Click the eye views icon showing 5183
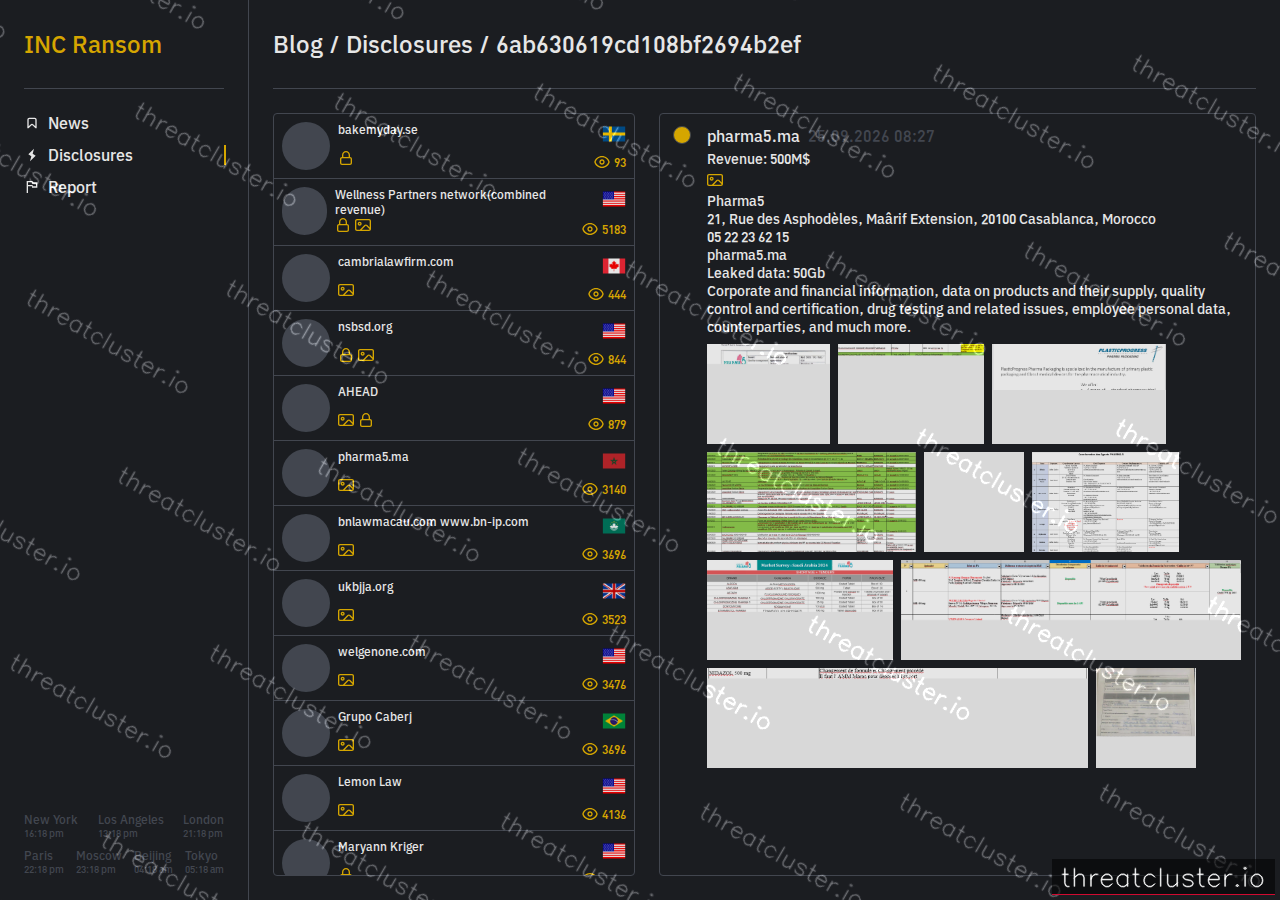Screen dimensions: 1280x900 (590, 229)
